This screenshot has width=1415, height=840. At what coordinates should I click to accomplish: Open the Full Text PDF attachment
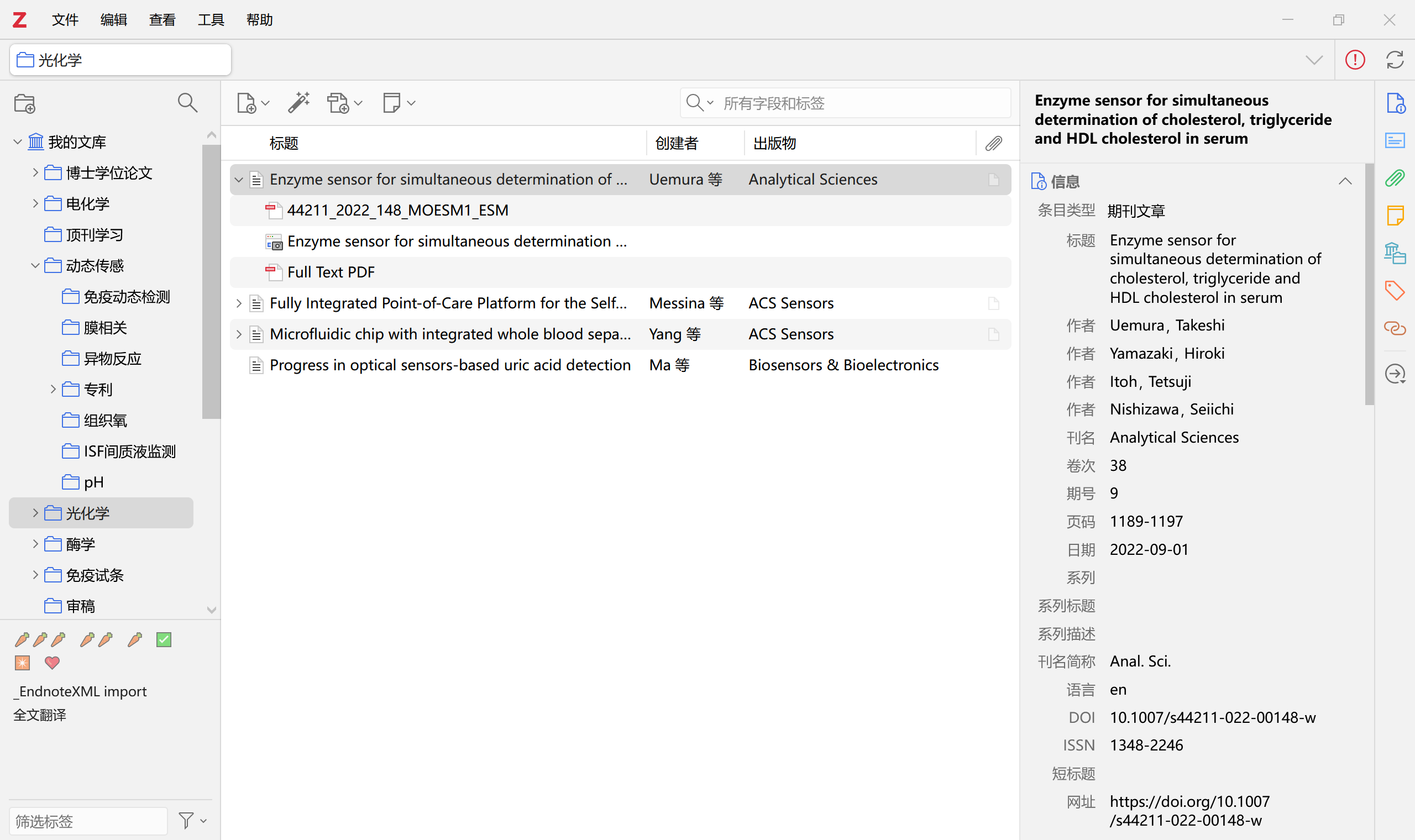point(331,272)
